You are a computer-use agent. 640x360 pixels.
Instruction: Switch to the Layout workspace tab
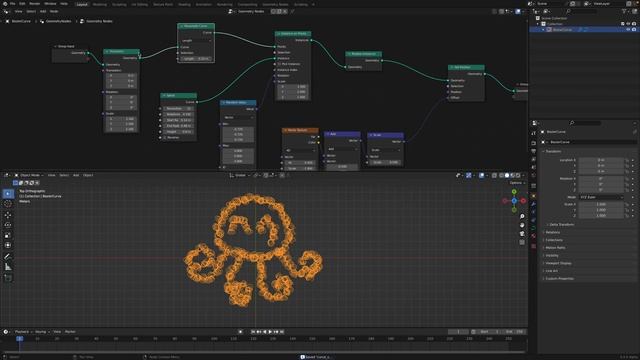82,4
